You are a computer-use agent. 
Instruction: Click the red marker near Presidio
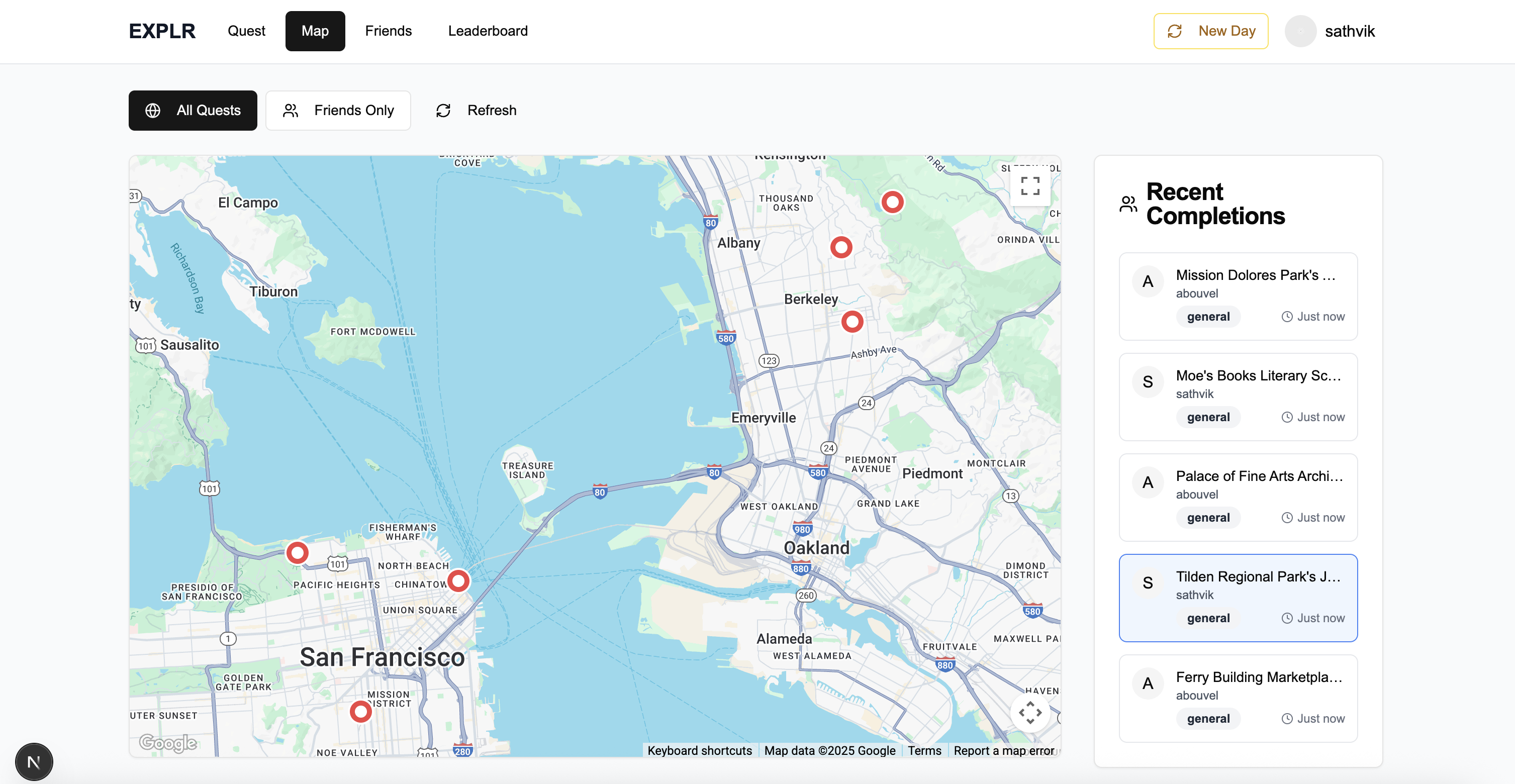click(297, 553)
